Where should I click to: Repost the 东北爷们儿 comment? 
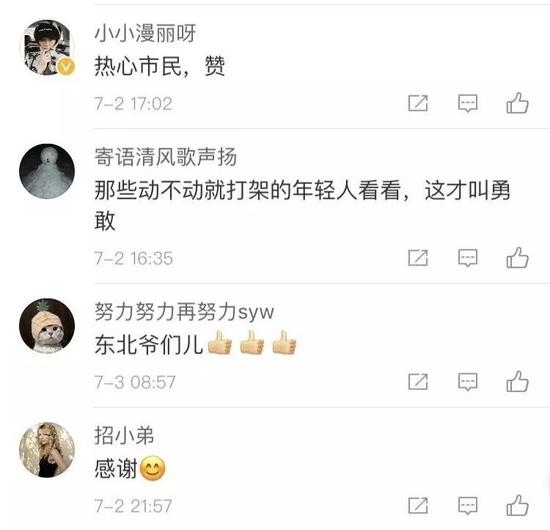point(418,381)
